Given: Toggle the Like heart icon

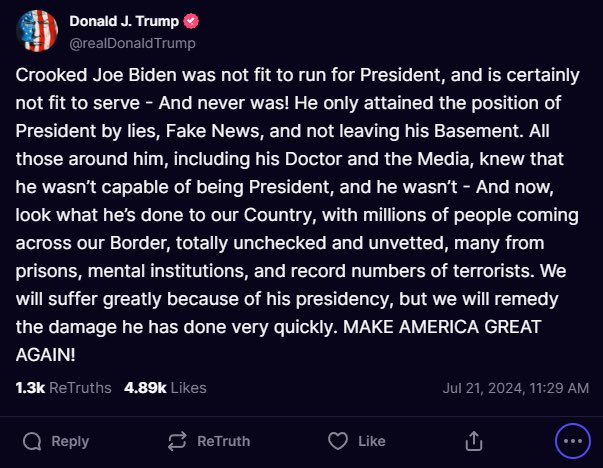Looking at the screenshot, I should coord(338,441).
